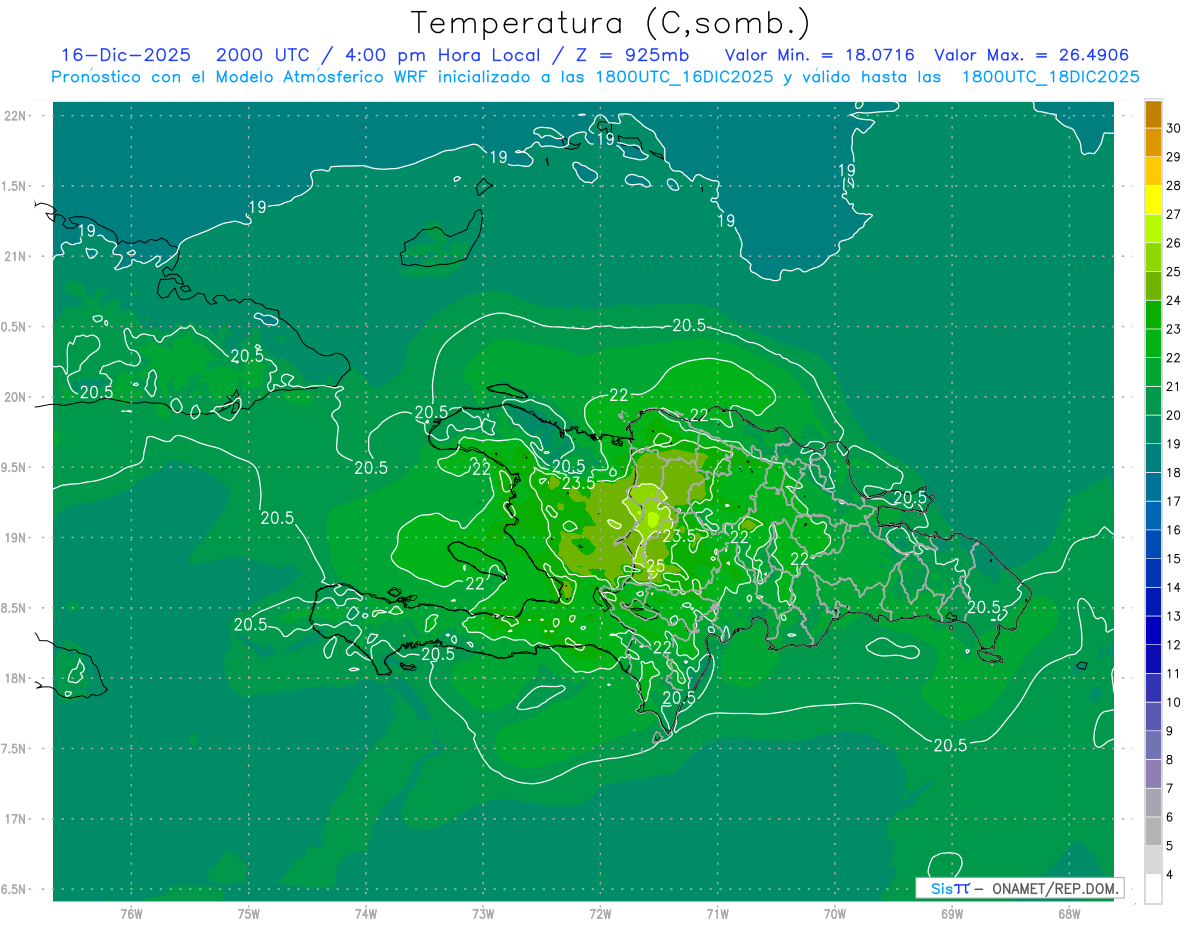The width and height of the screenshot is (1200, 927).
Task: Click the legend value "18"
Action: pyautogui.click(x=1176, y=473)
